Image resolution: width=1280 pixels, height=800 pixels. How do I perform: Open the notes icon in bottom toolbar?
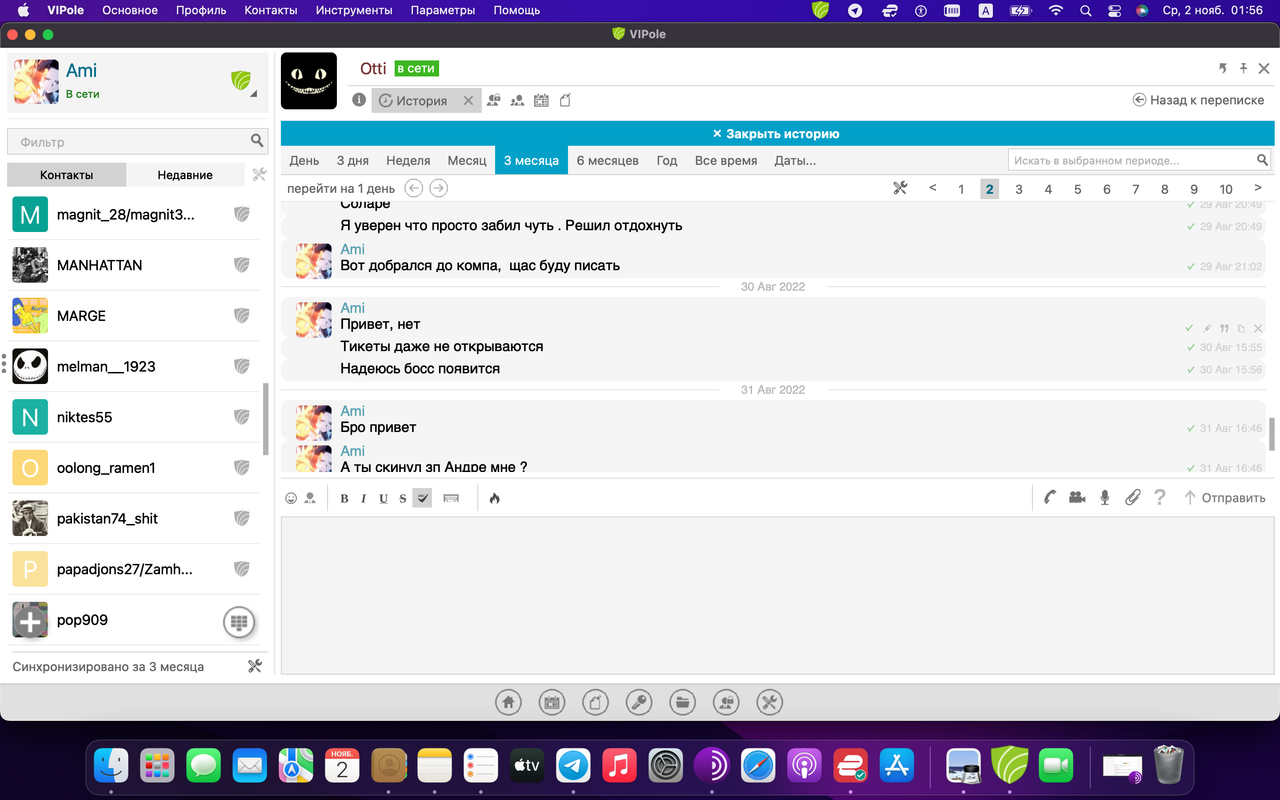point(595,702)
